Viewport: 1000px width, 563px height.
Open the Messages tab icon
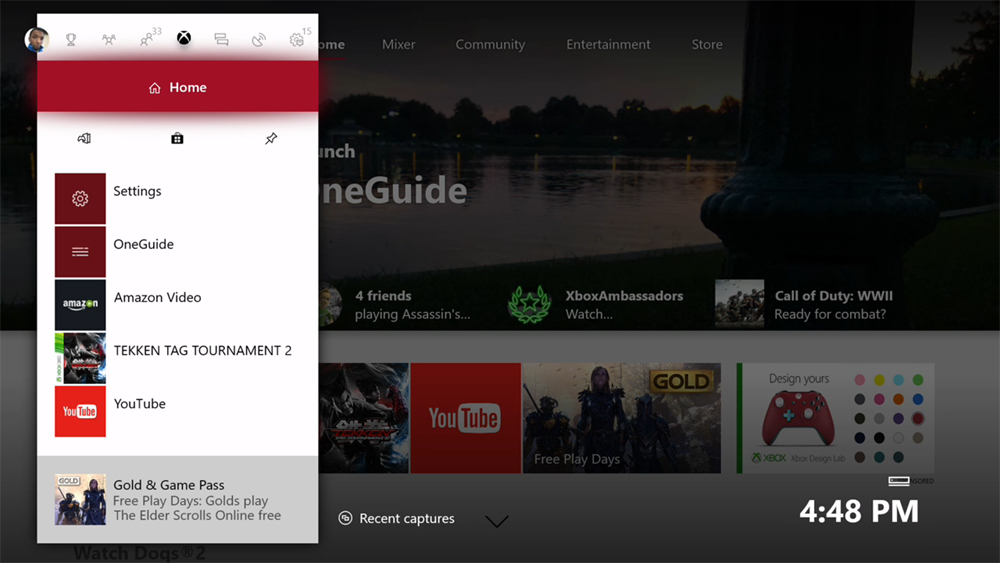pyautogui.click(x=221, y=40)
